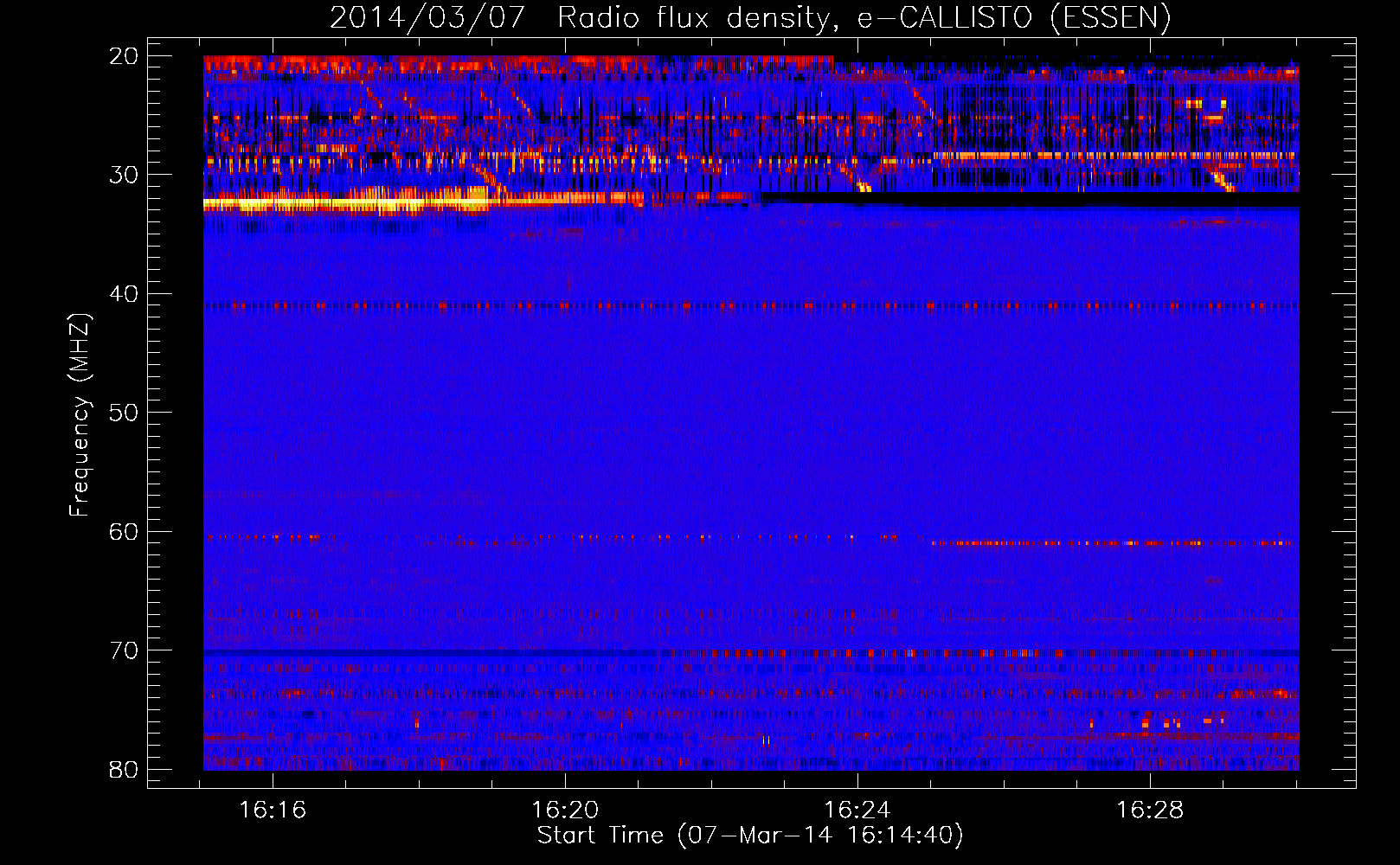Click the 16:28 time tick label
The image size is (1400, 865).
pyautogui.click(x=1150, y=811)
